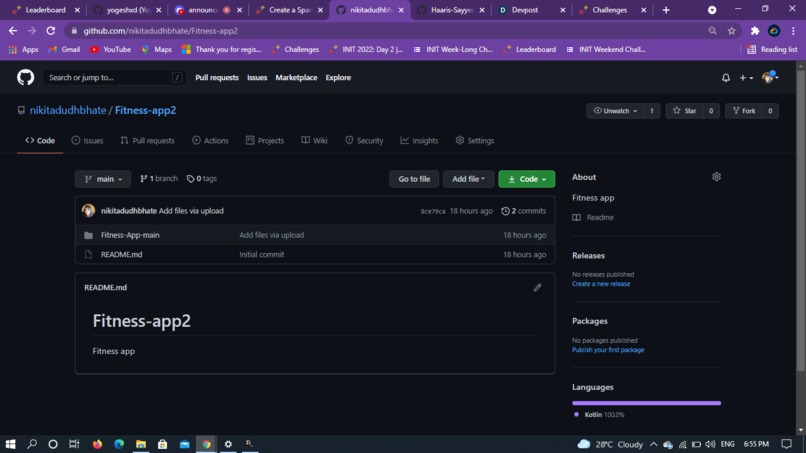Switch to the repository Pull requests tab

coord(148,140)
